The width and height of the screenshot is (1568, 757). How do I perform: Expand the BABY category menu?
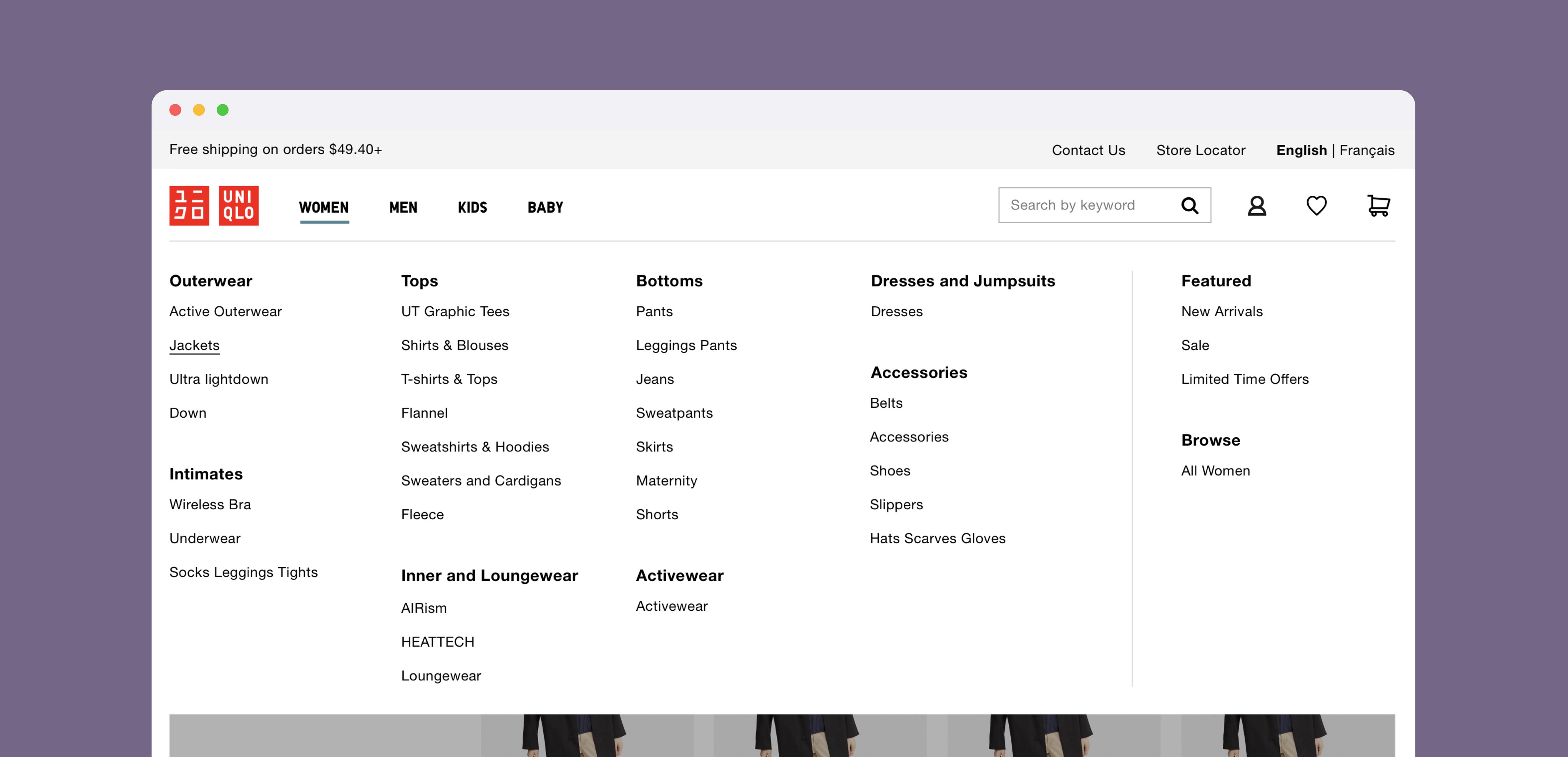coord(545,208)
